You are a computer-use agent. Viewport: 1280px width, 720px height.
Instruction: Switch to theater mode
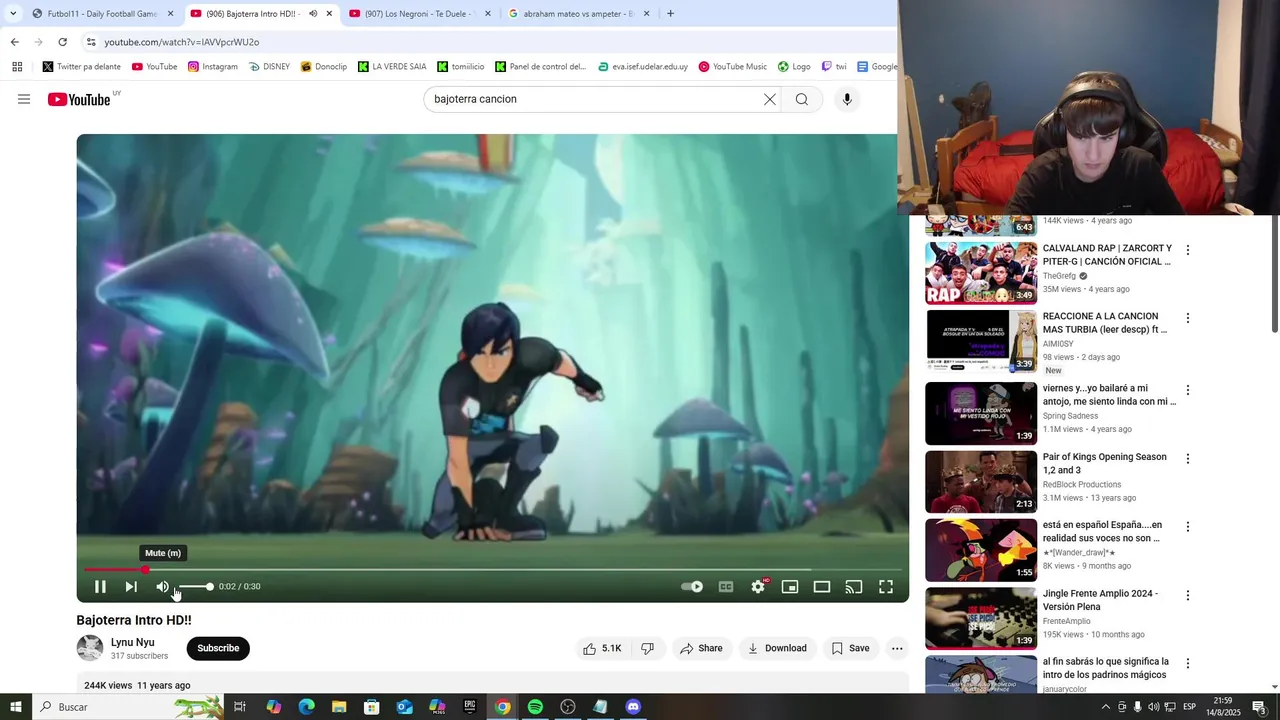click(822, 587)
